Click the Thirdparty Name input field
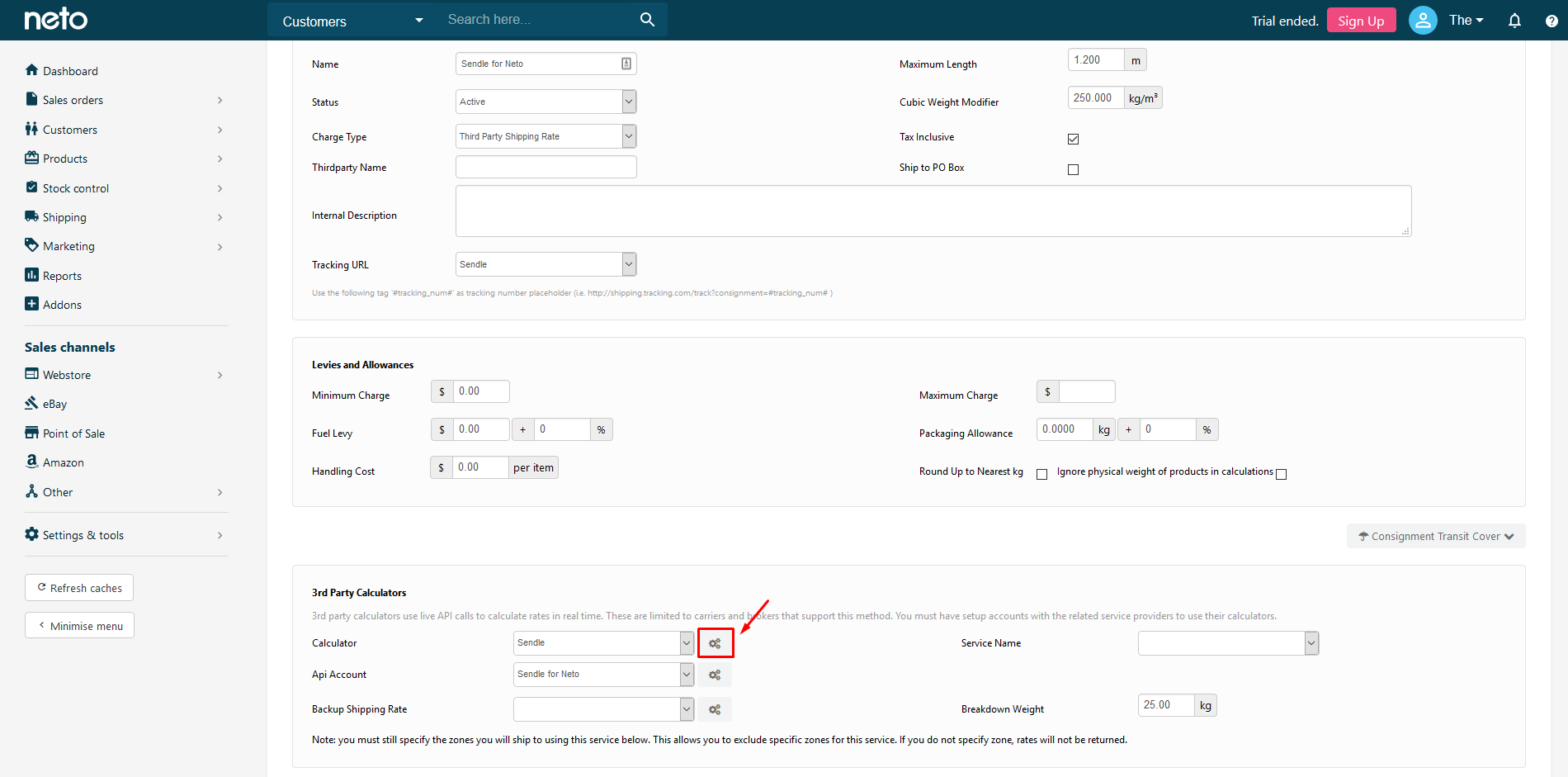The height and width of the screenshot is (777, 1568). tap(545, 167)
